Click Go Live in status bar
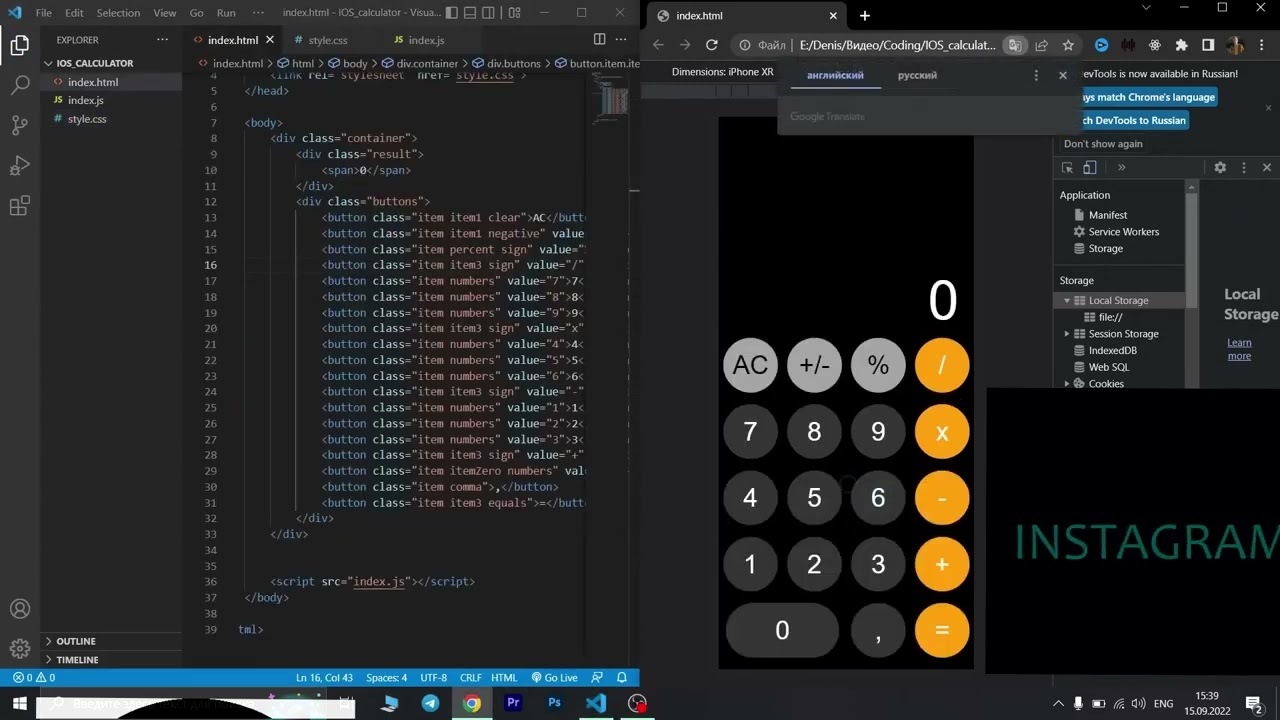This screenshot has height=720, width=1280. [x=555, y=677]
